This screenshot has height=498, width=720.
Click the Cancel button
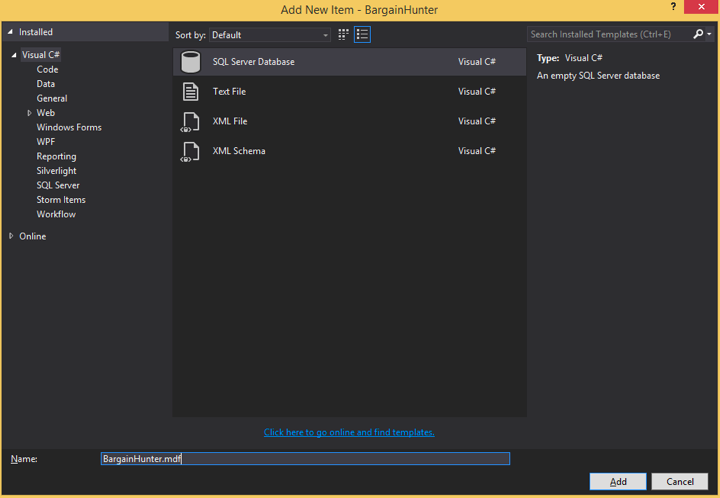point(680,481)
